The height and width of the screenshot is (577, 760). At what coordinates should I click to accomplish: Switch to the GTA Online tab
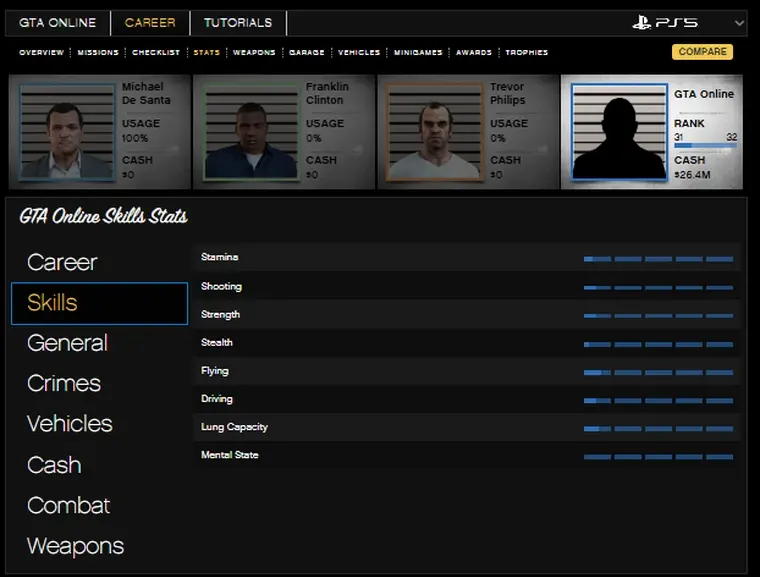point(58,23)
